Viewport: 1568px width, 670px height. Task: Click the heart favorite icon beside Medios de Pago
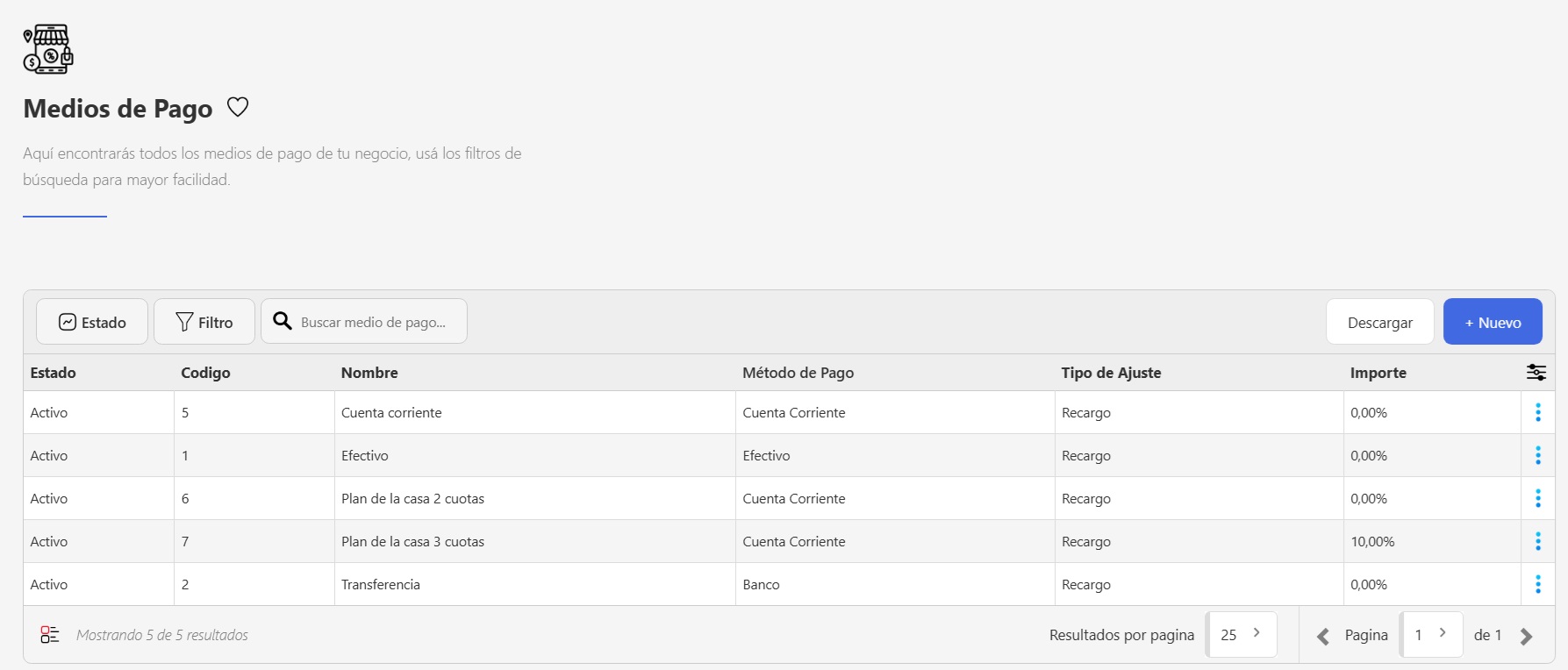pyautogui.click(x=238, y=107)
